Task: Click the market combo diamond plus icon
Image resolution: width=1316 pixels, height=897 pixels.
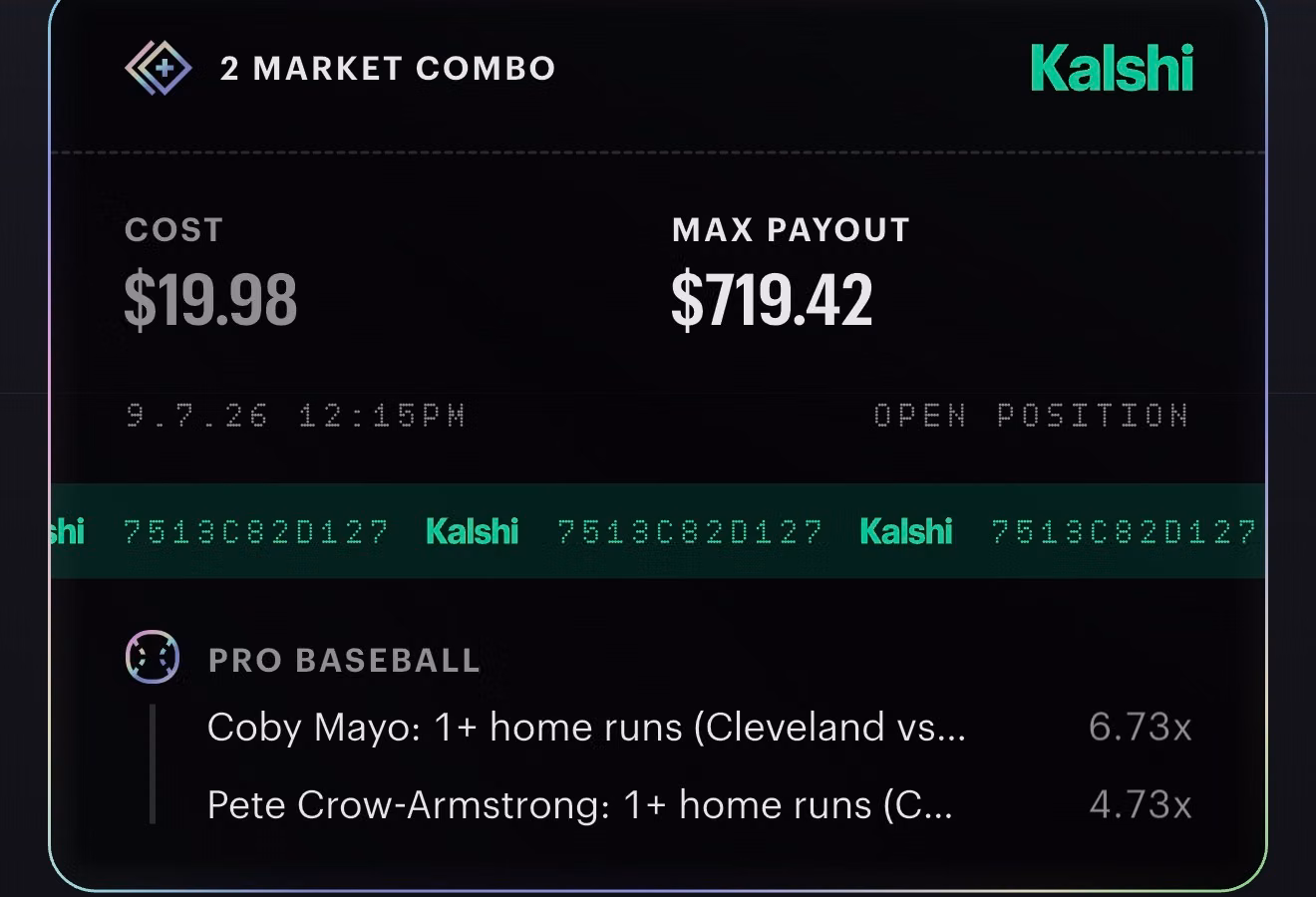Action: click(159, 68)
